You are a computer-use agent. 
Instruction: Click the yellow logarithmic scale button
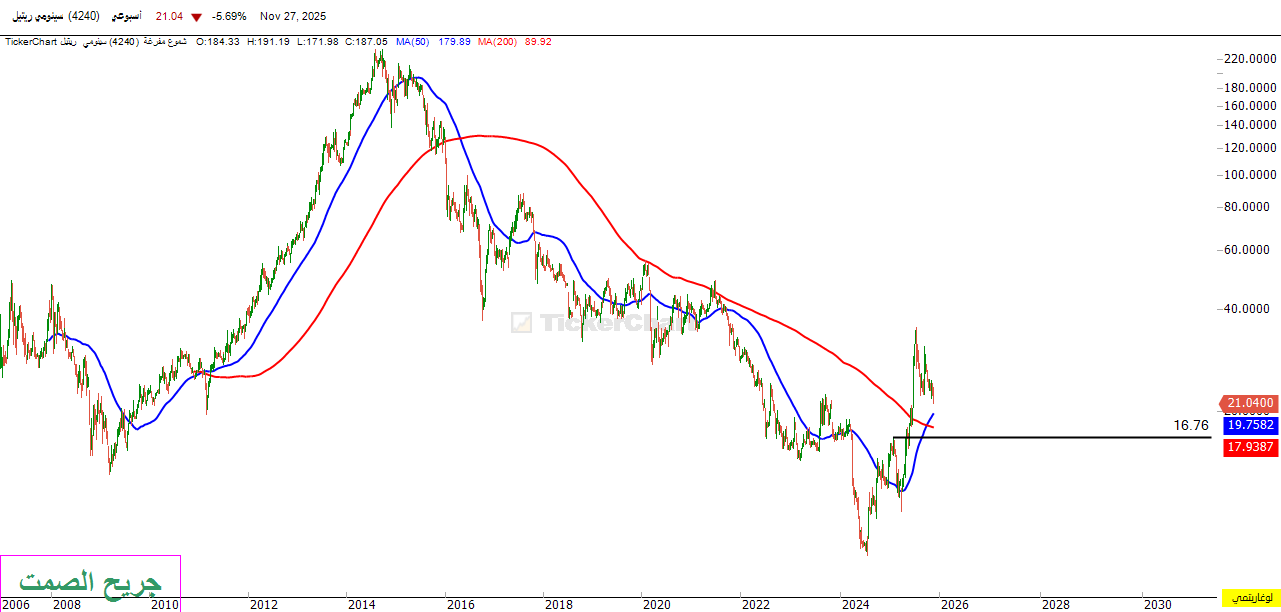click(x=1249, y=597)
